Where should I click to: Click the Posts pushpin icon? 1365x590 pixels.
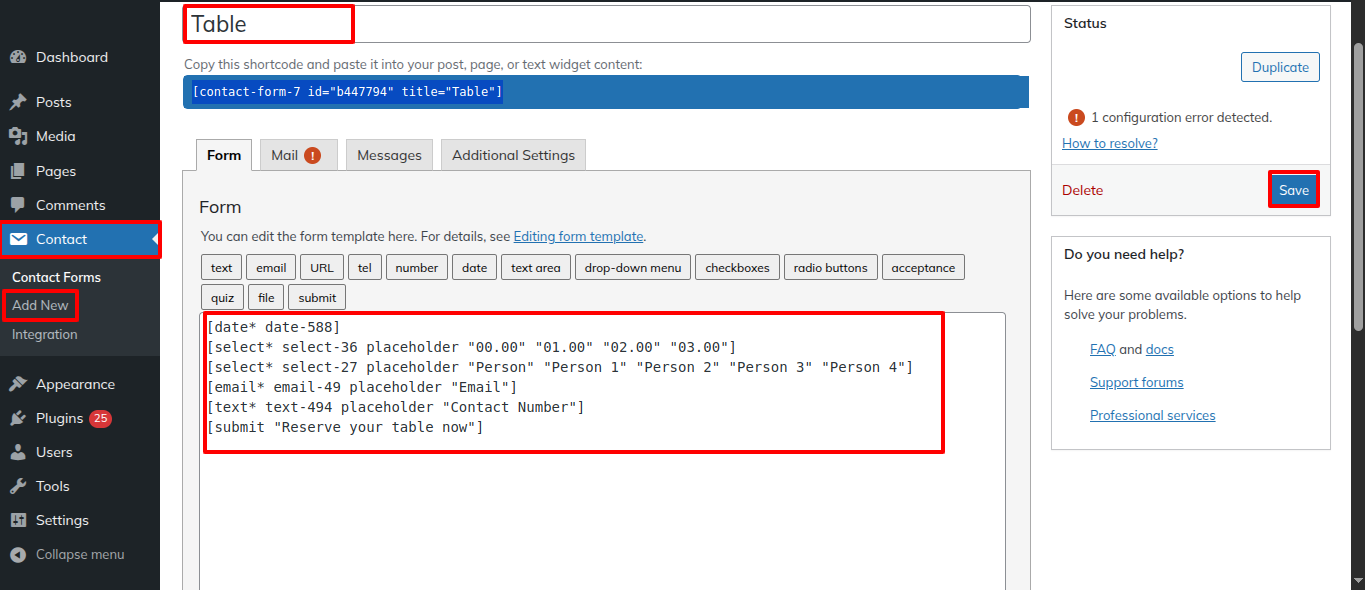point(18,102)
